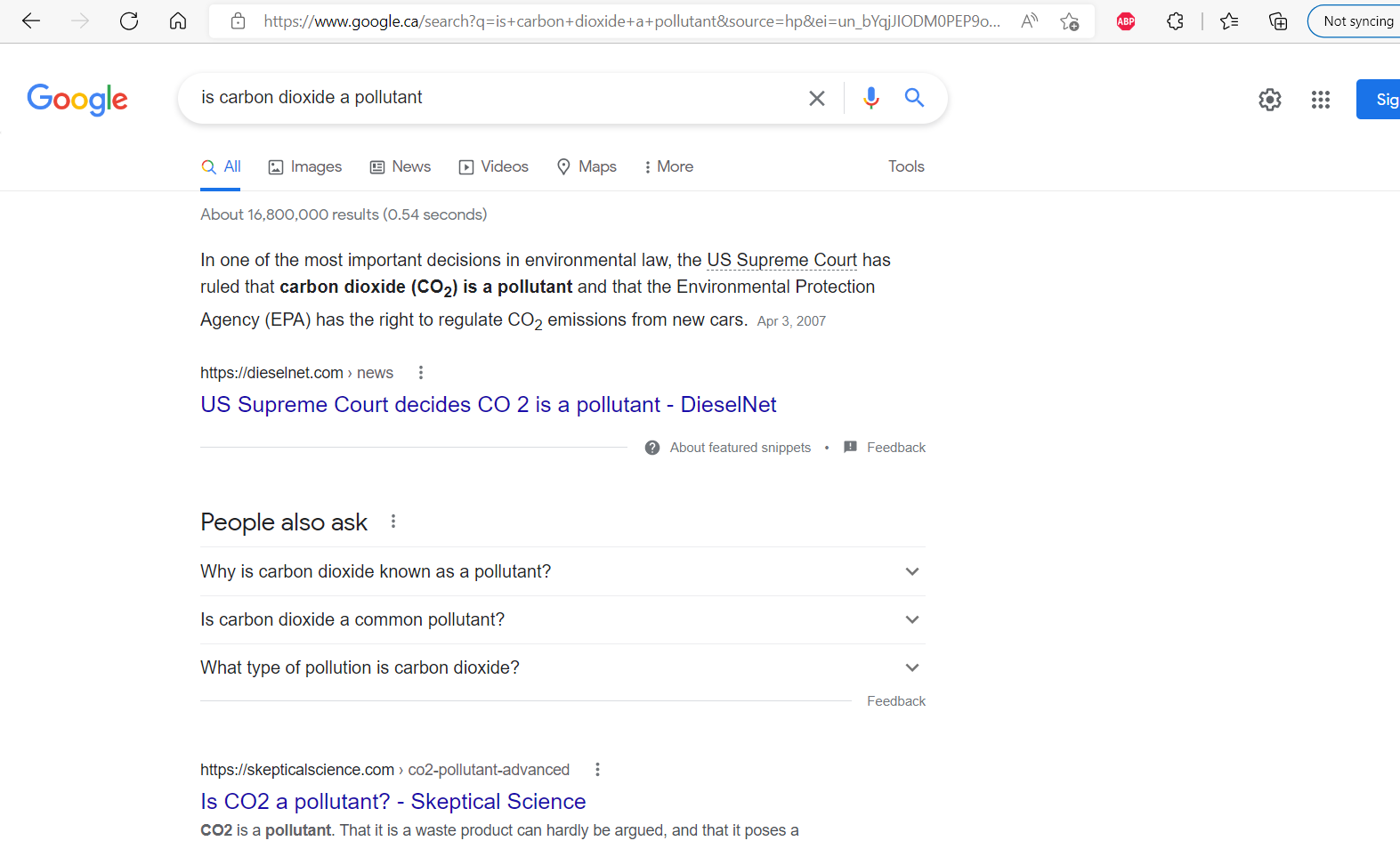View site info via the lock icon
1400x841 pixels.
(238, 20)
